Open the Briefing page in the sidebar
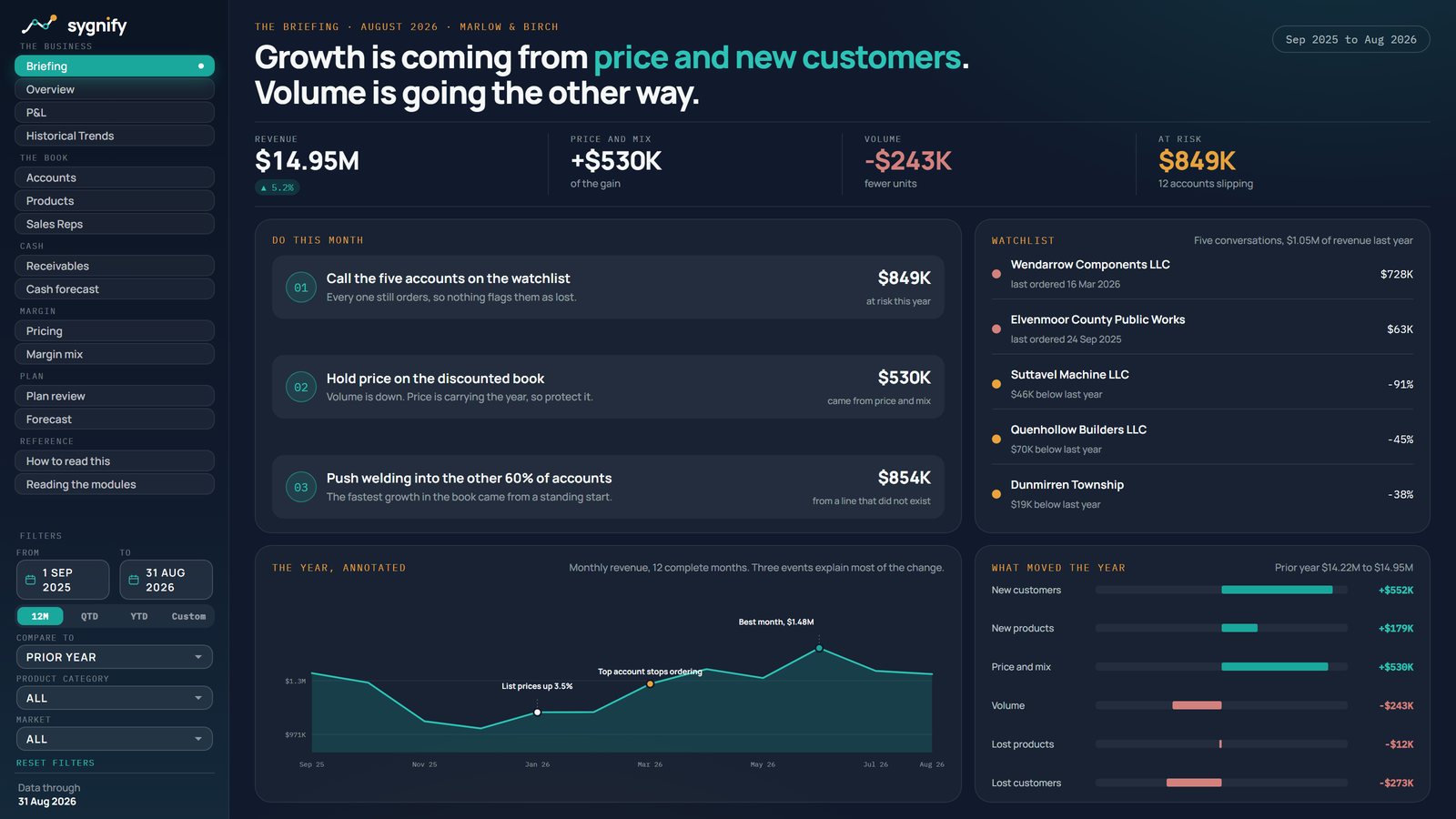The height and width of the screenshot is (819, 1456). tap(115, 66)
